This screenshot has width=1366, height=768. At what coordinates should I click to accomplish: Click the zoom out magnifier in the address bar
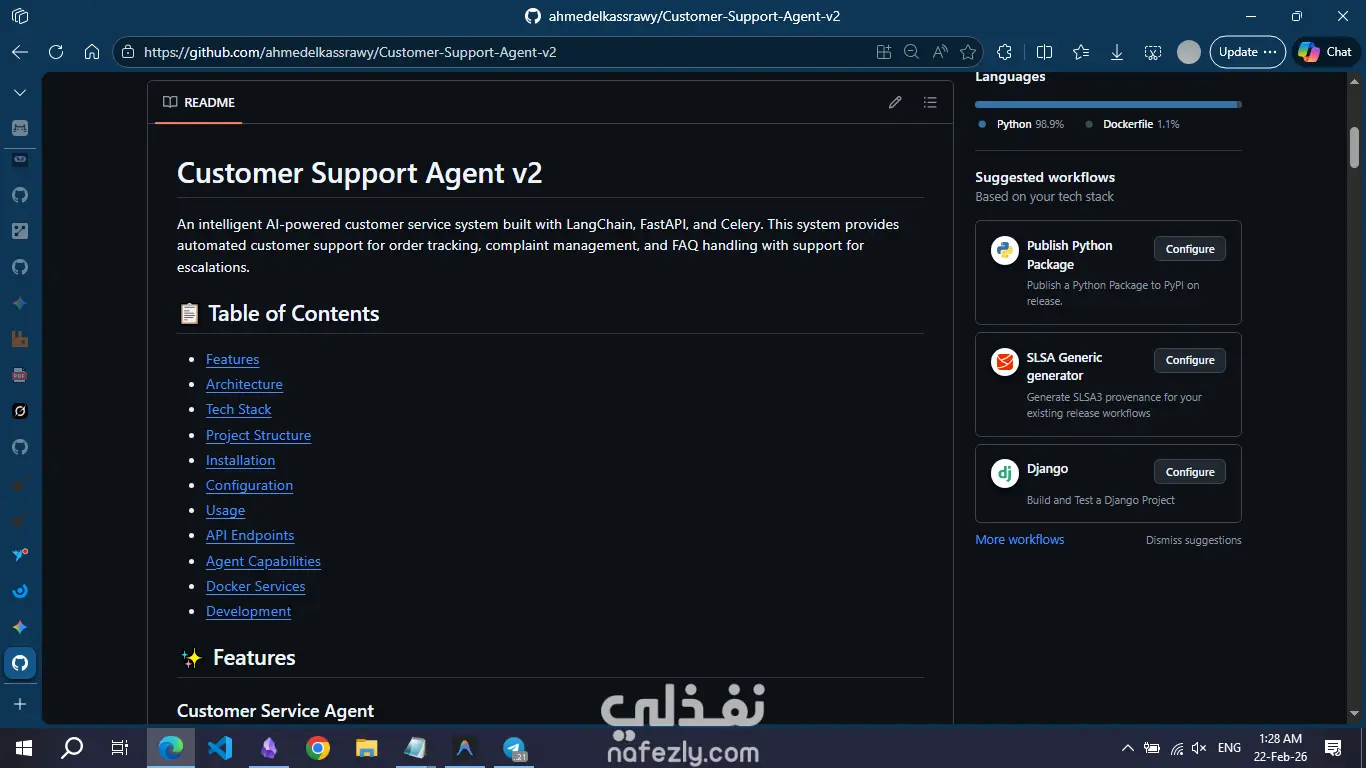point(911,52)
